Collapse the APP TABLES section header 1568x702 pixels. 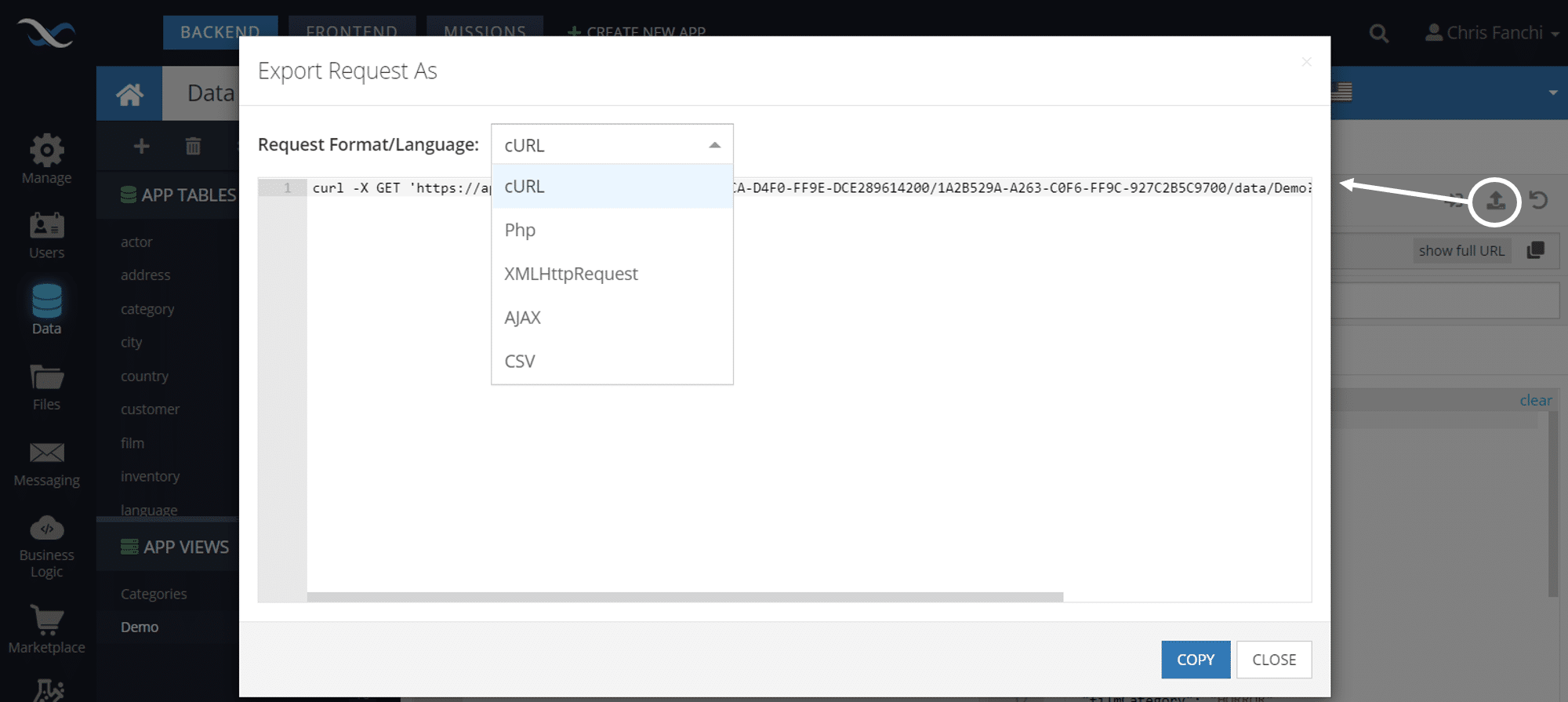coord(178,195)
